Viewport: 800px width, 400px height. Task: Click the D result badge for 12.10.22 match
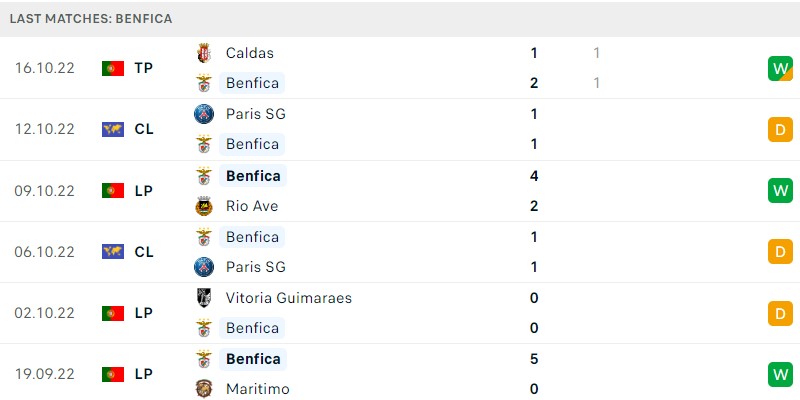coord(780,130)
